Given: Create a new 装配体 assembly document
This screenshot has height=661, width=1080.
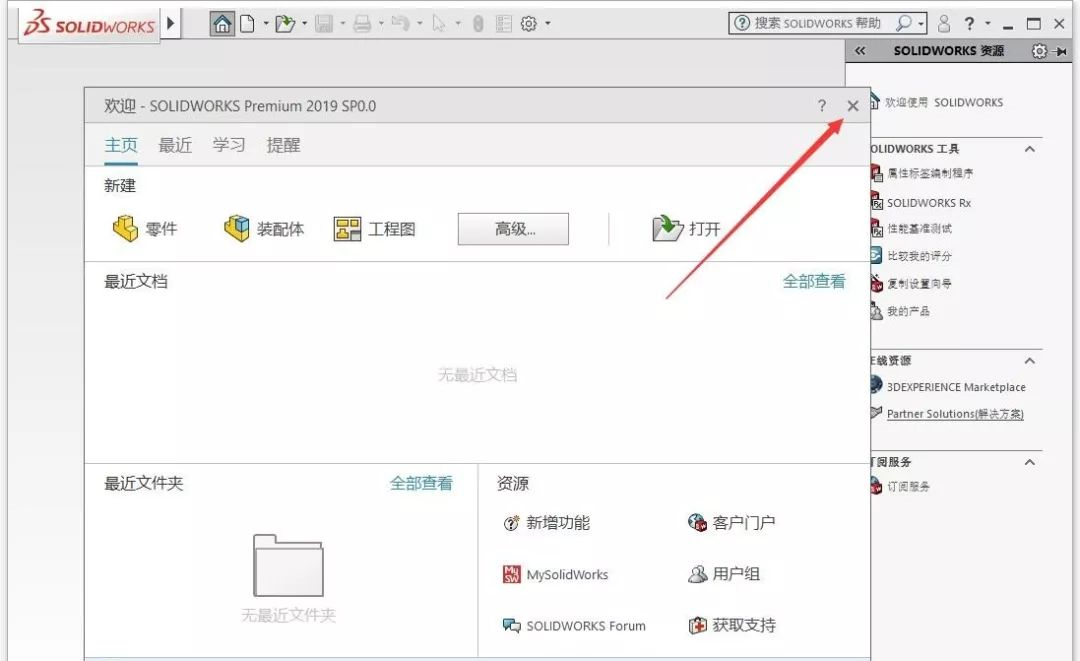Looking at the screenshot, I should click(x=264, y=229).
